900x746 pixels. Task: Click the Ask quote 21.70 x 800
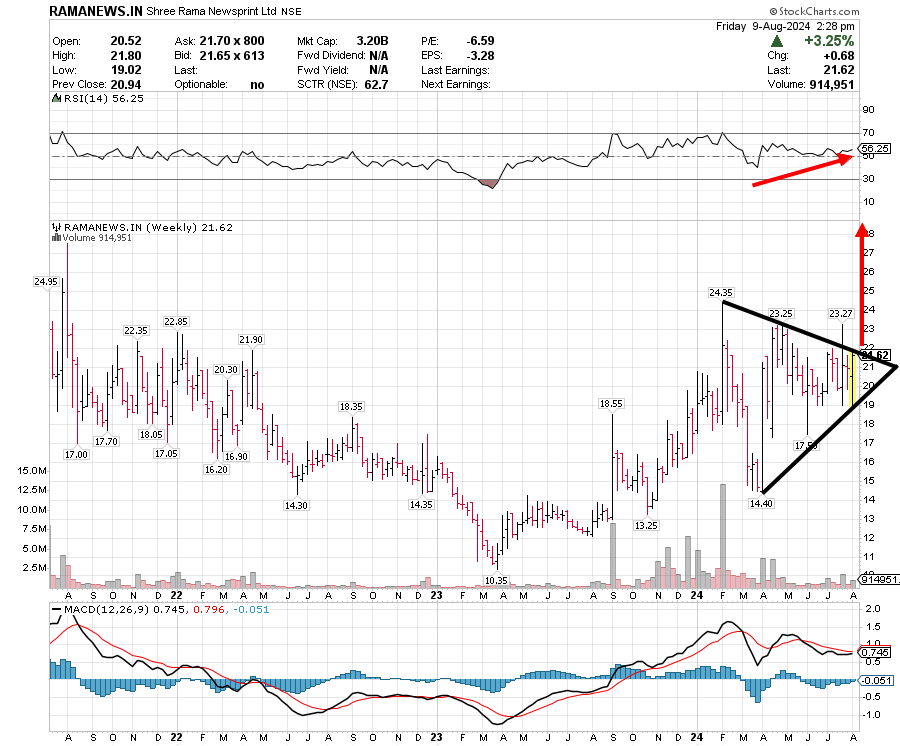coord(232,41)
